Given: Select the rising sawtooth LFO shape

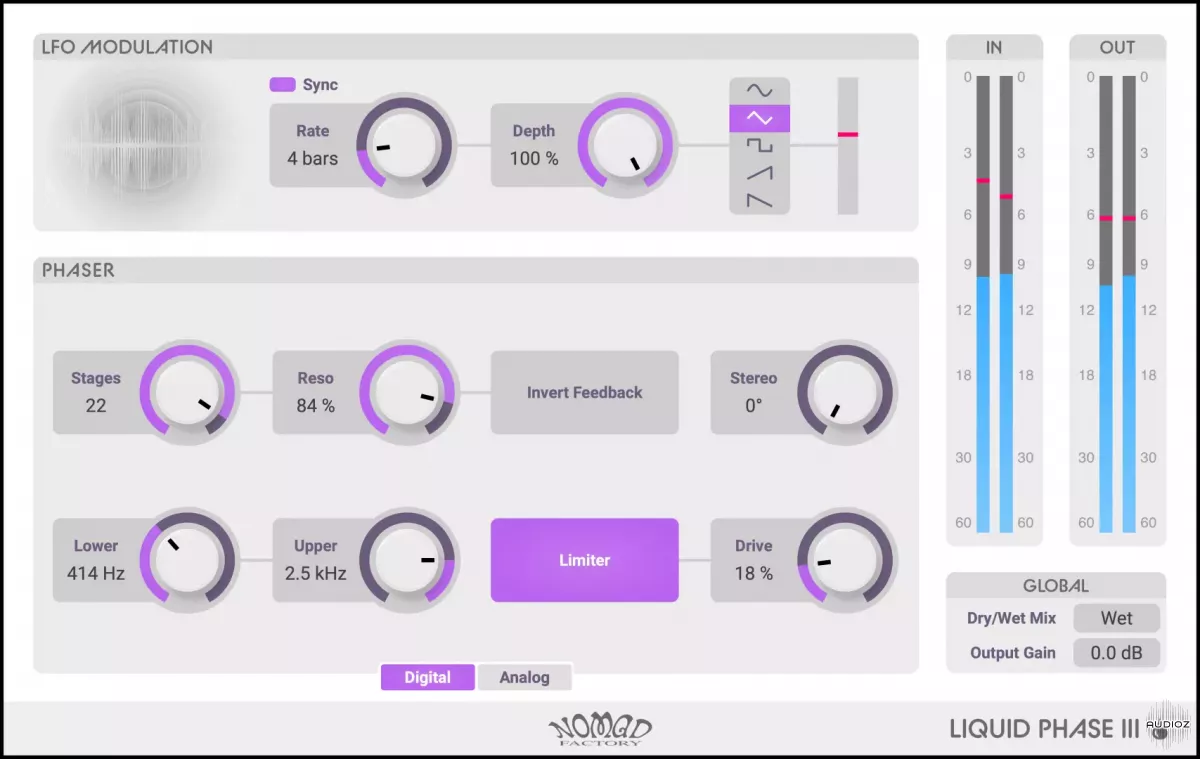Looking at the screenshot, I should click(760, 174).
